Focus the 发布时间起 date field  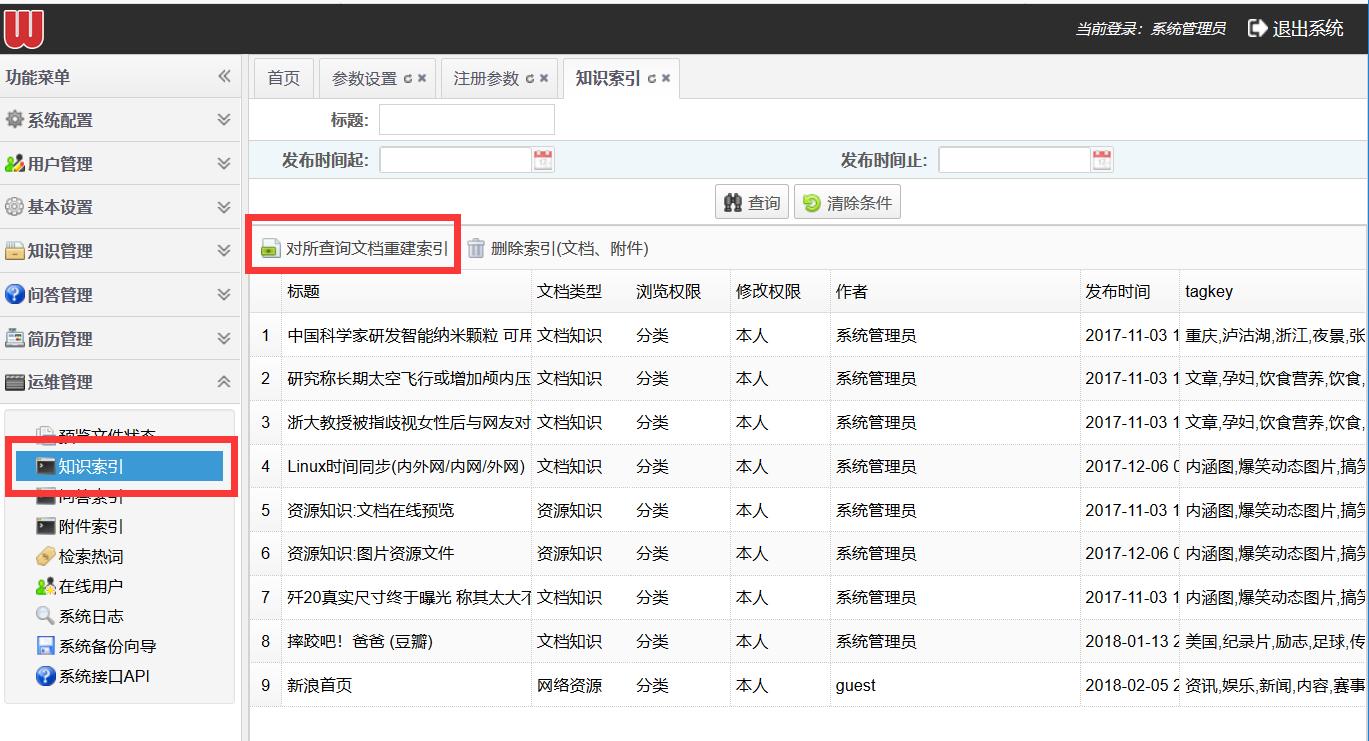click(455, 160)
